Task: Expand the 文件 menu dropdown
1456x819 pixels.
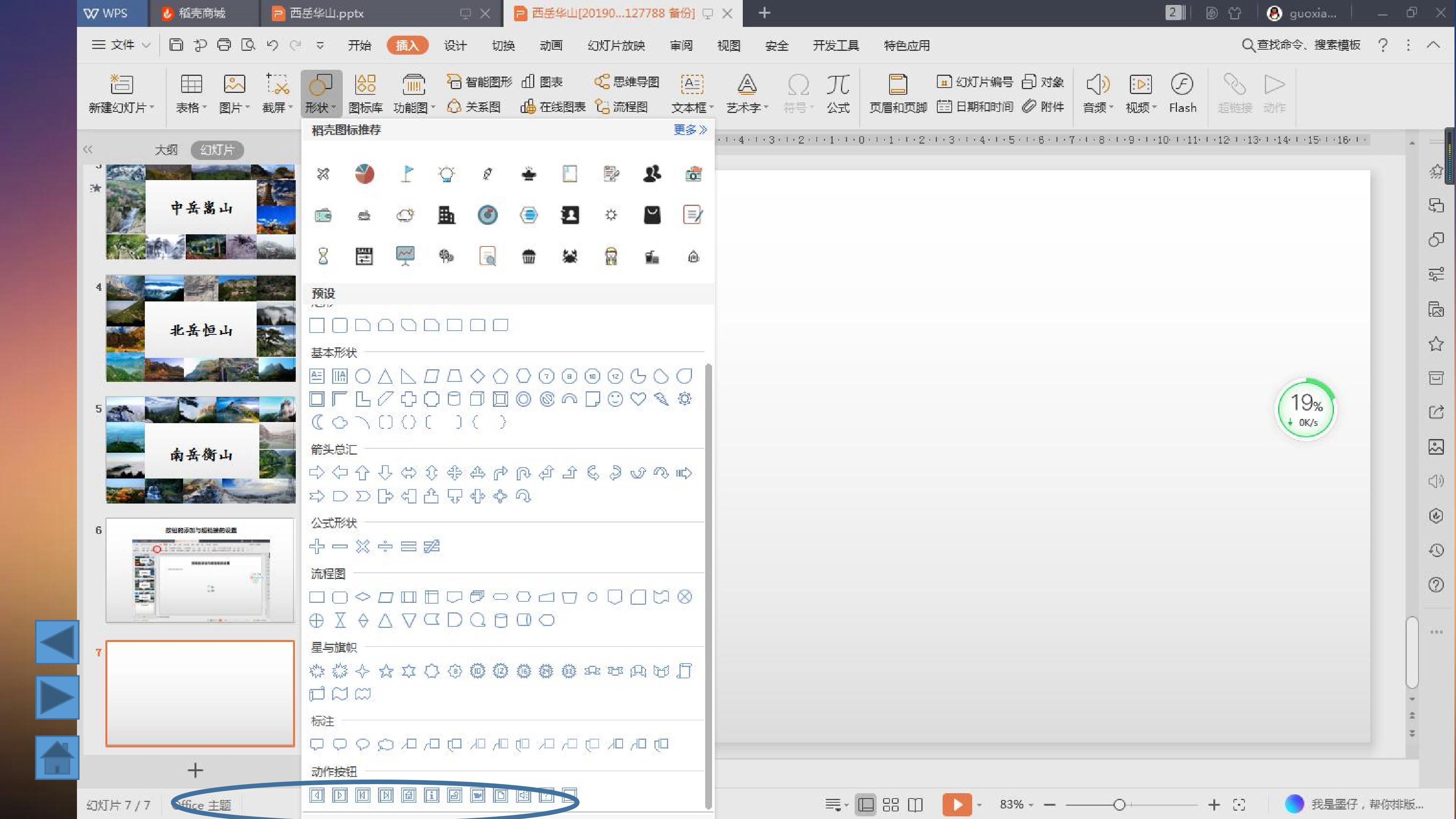Action: (x=121, y=45)
